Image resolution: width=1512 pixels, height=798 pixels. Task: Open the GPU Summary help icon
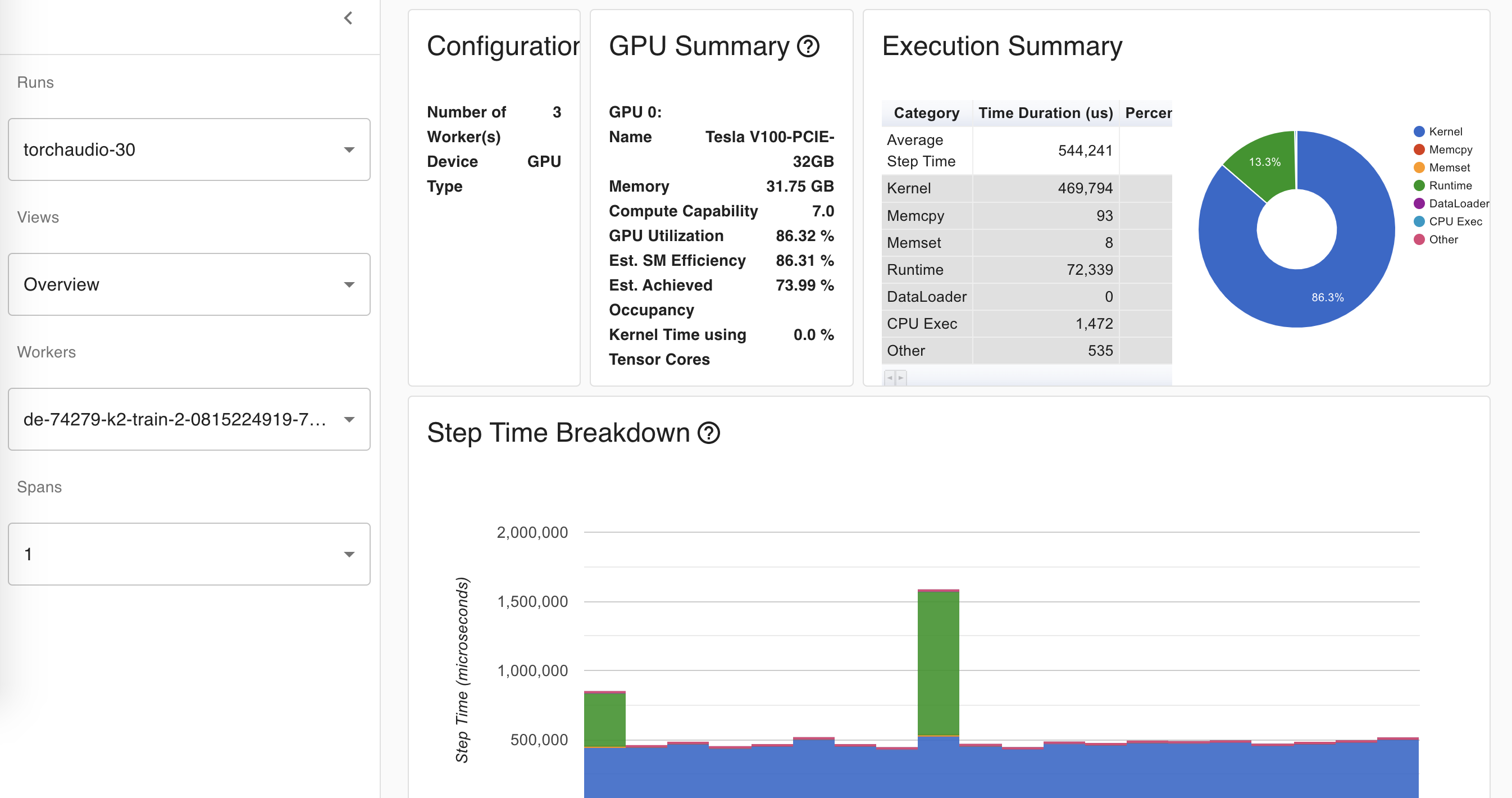click(x=808, y=47)
